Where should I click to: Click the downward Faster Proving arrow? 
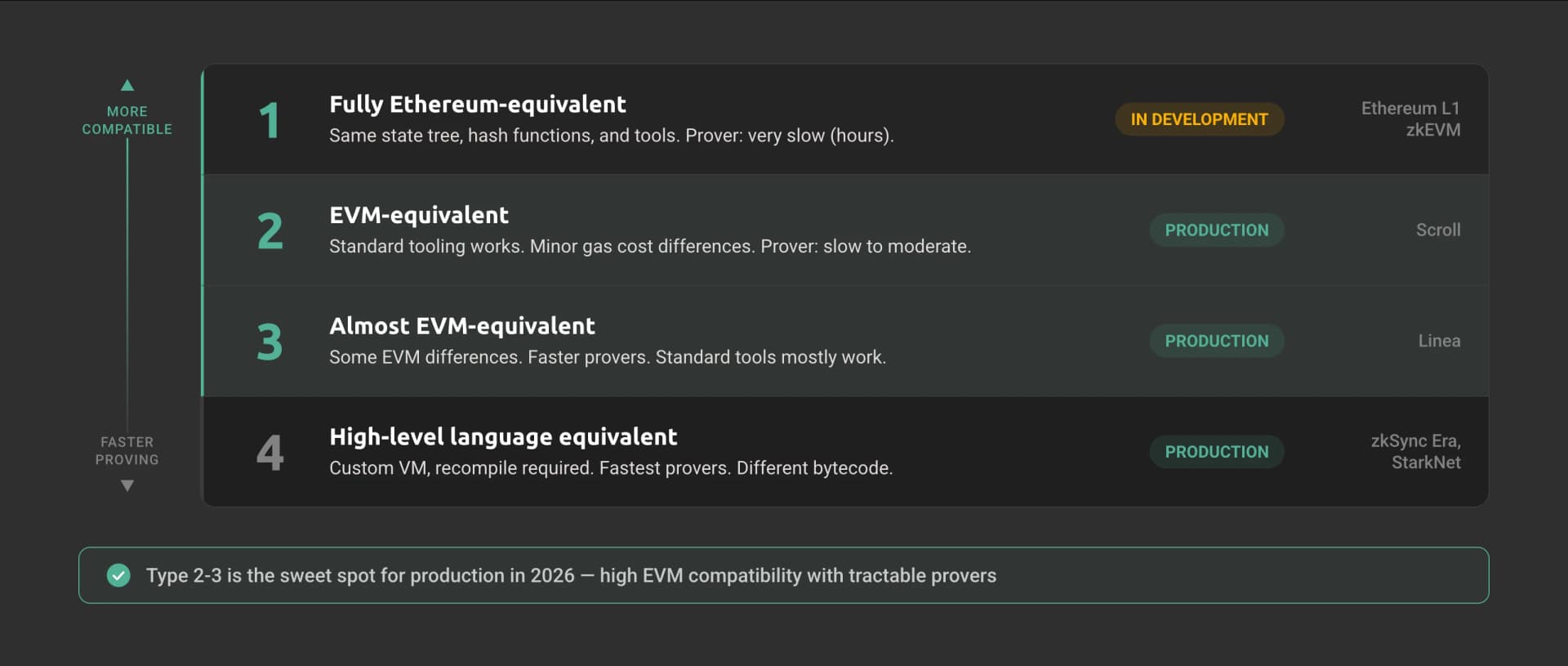[127, 485]
